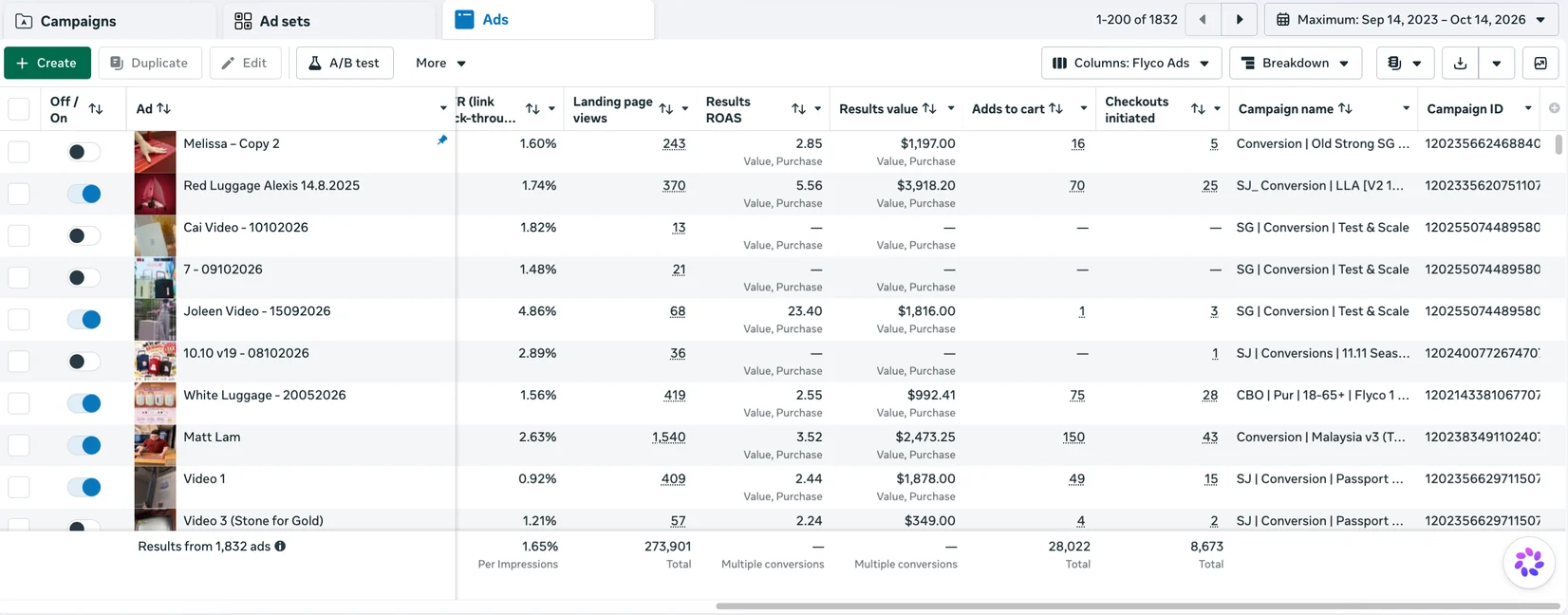
Task: Toggle on the Melissa – Copy 2 ad
Action: [84, 152]
